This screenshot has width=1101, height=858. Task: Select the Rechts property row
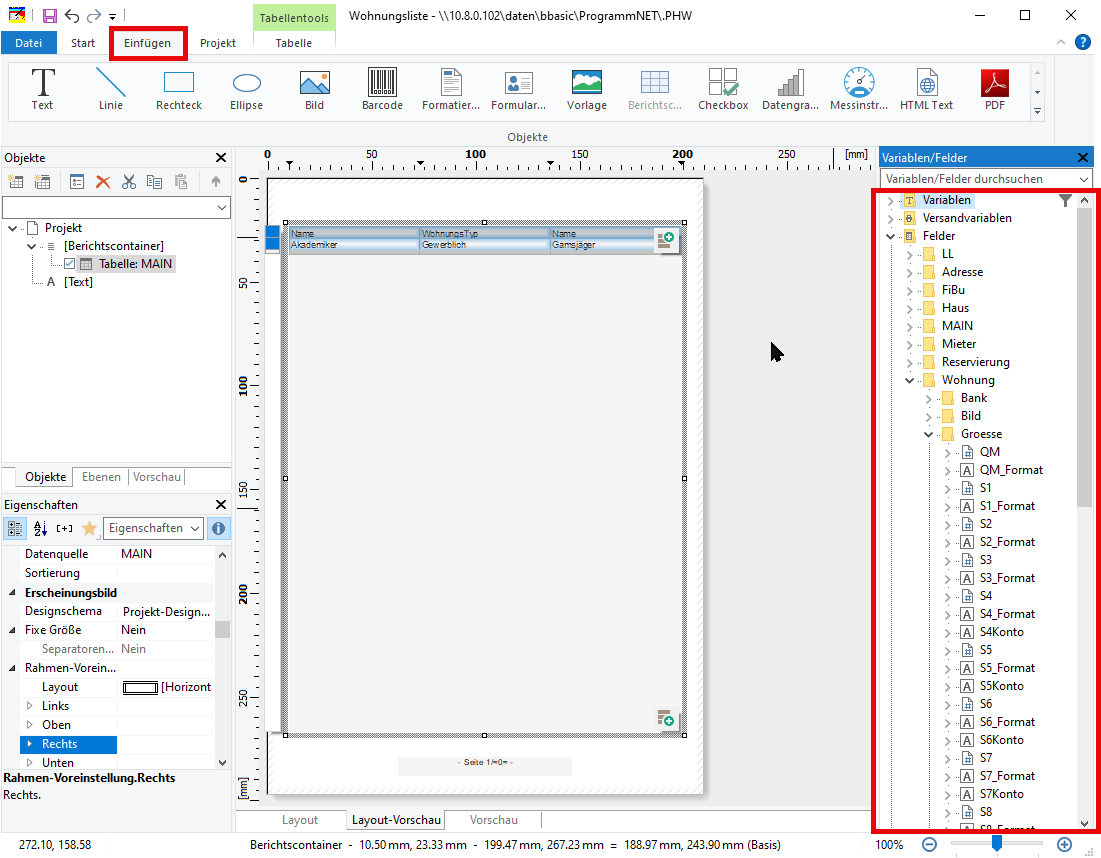coord(68,744)
